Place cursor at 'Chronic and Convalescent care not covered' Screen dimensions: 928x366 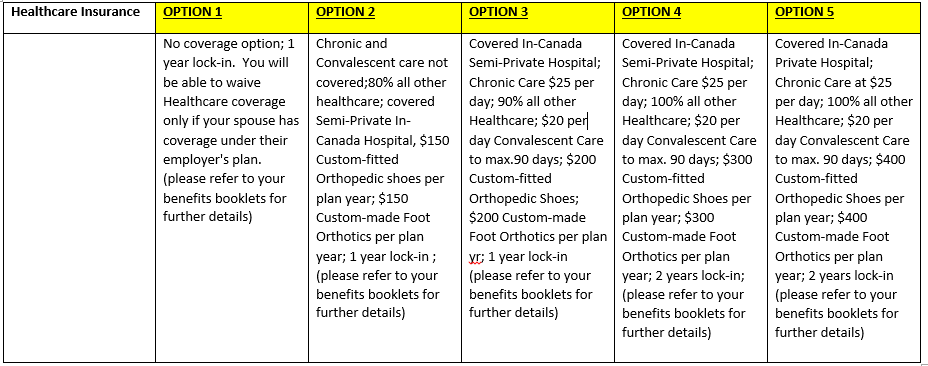point(382,63)
